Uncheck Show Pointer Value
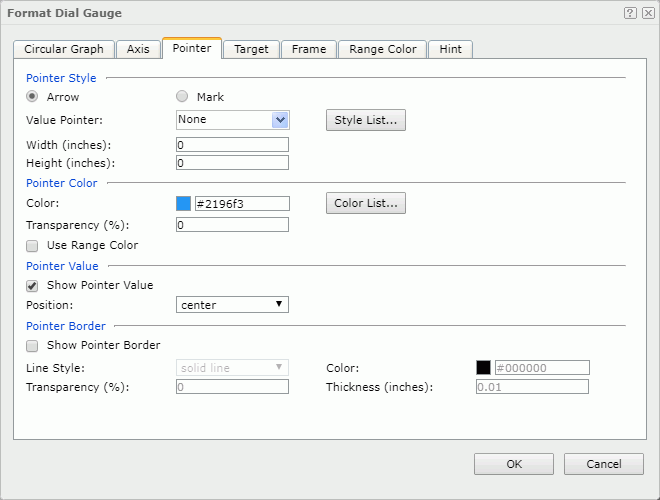660x500 pixels. tap(33, 285)
